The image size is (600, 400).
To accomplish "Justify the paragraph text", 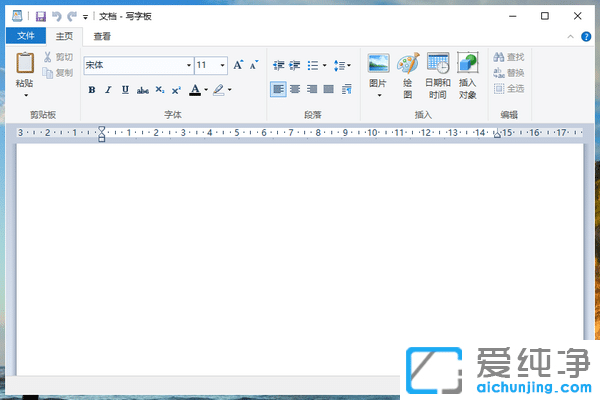I will (x=329, y=89).
